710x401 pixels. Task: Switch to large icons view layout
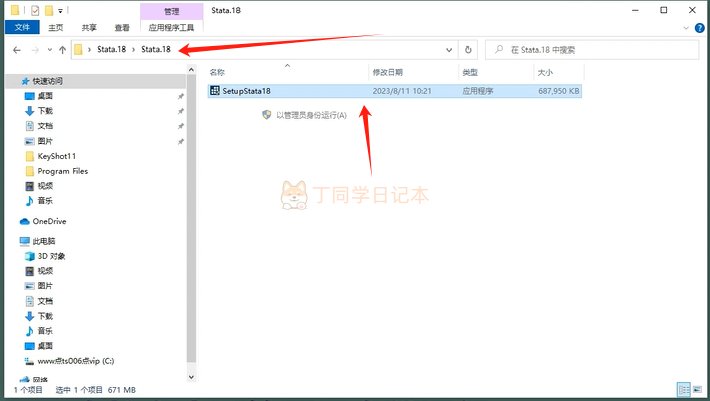coord(697,390)
